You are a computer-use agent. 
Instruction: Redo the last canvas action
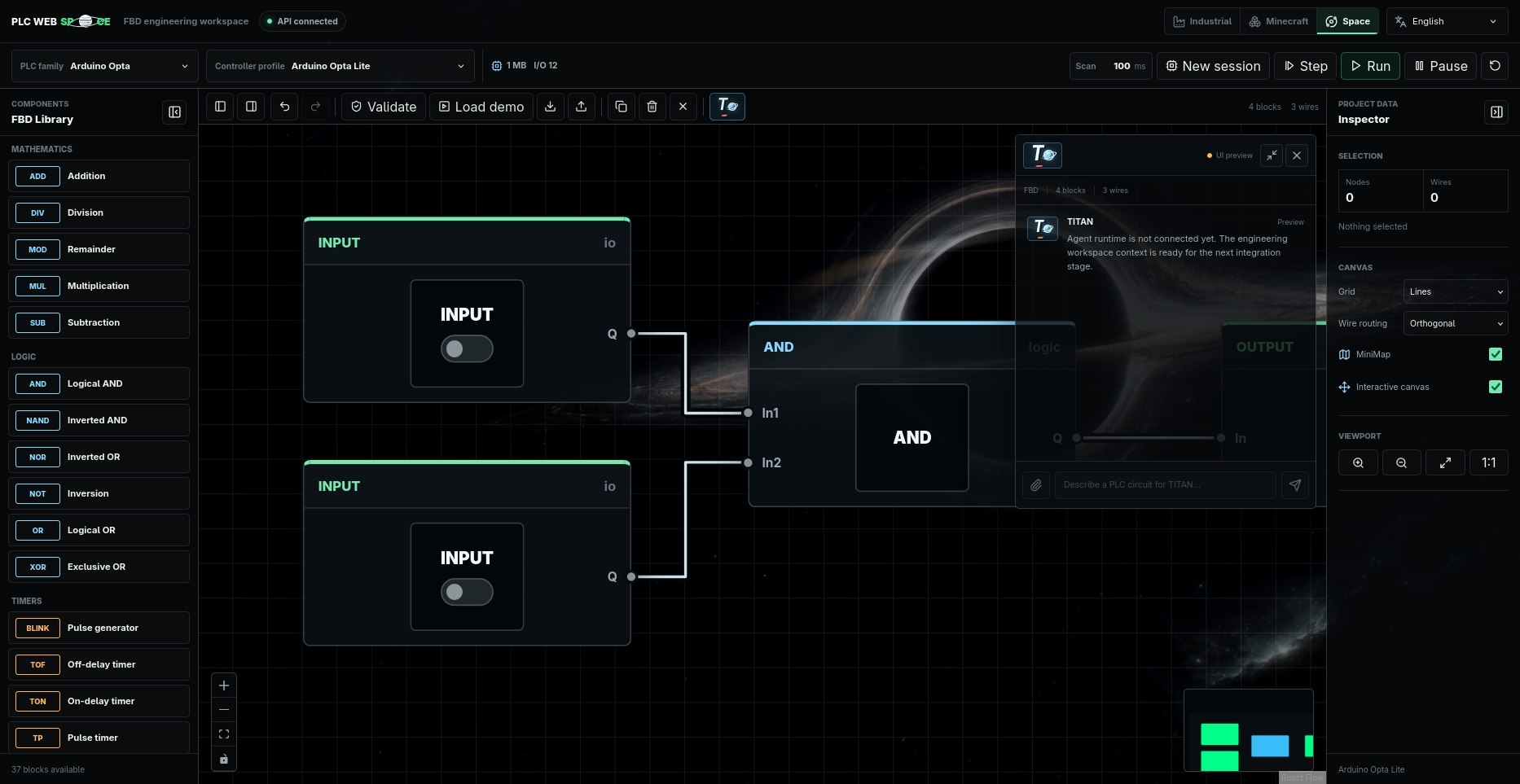(x=315, y=107)
